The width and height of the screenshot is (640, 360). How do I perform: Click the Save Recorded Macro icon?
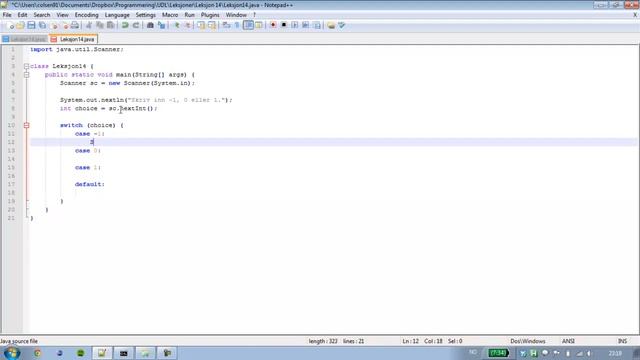317,25
